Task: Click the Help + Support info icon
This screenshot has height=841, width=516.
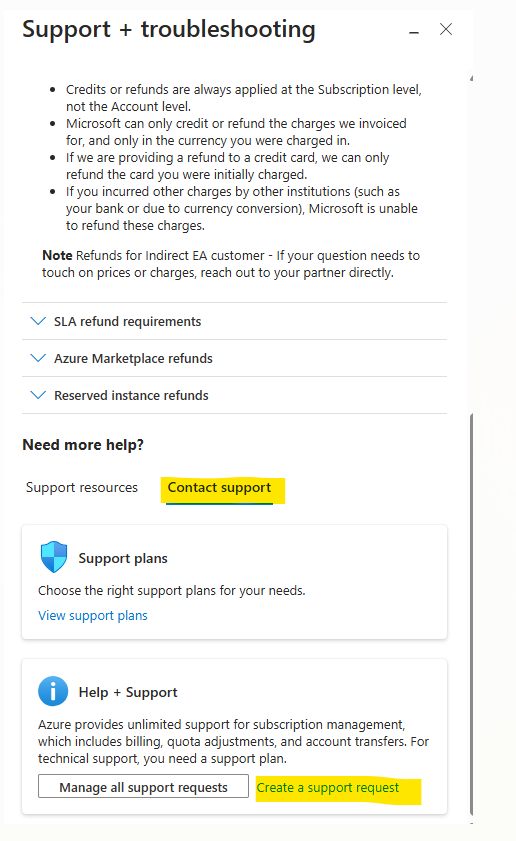Action: click(x=53, y=691)
